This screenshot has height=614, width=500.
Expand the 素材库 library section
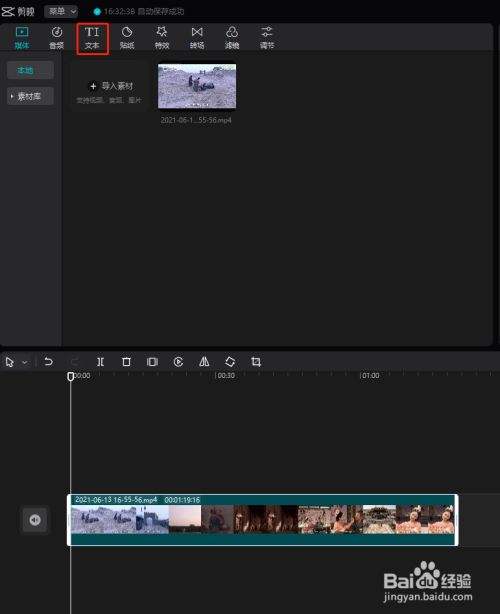click(30, 96)
